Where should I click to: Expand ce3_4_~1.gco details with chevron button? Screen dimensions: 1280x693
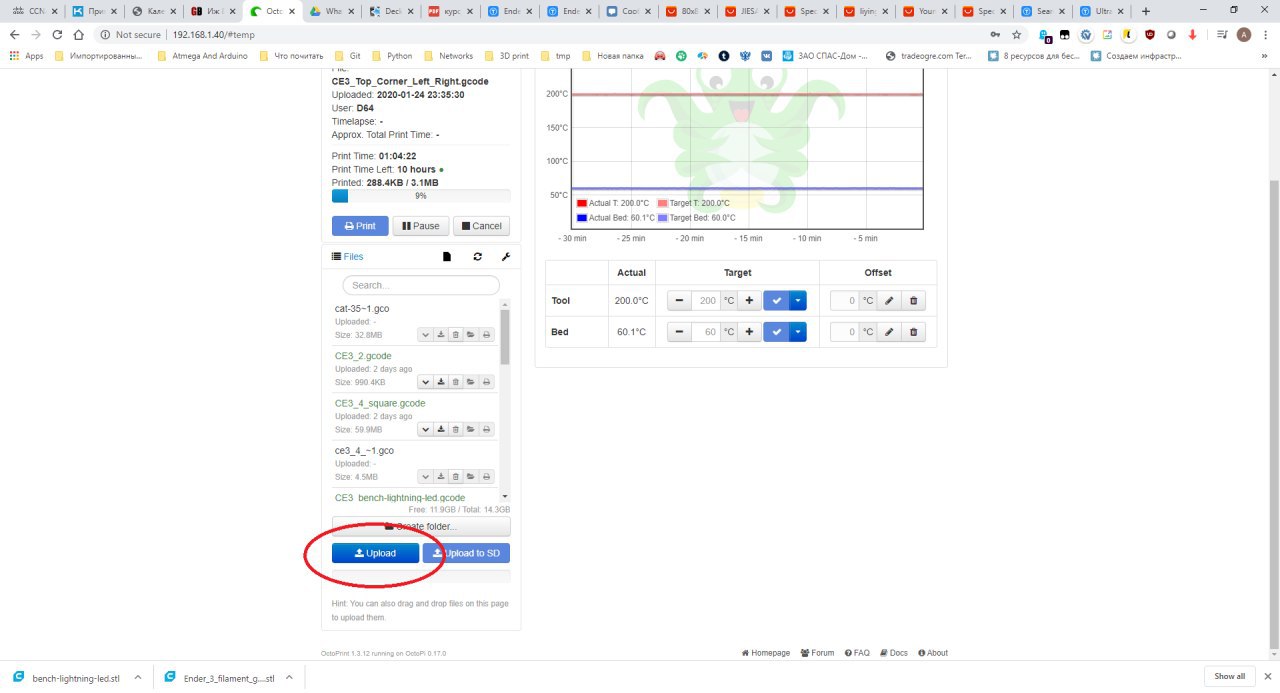[x=425, y=477]
